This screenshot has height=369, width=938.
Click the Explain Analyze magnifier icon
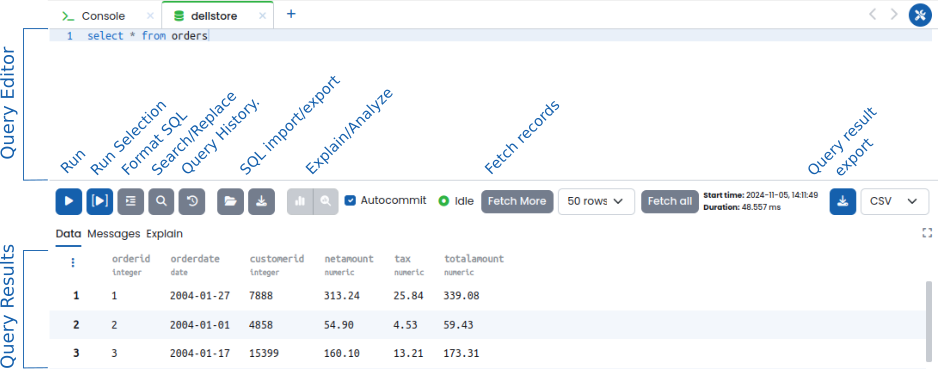(325, 202)
